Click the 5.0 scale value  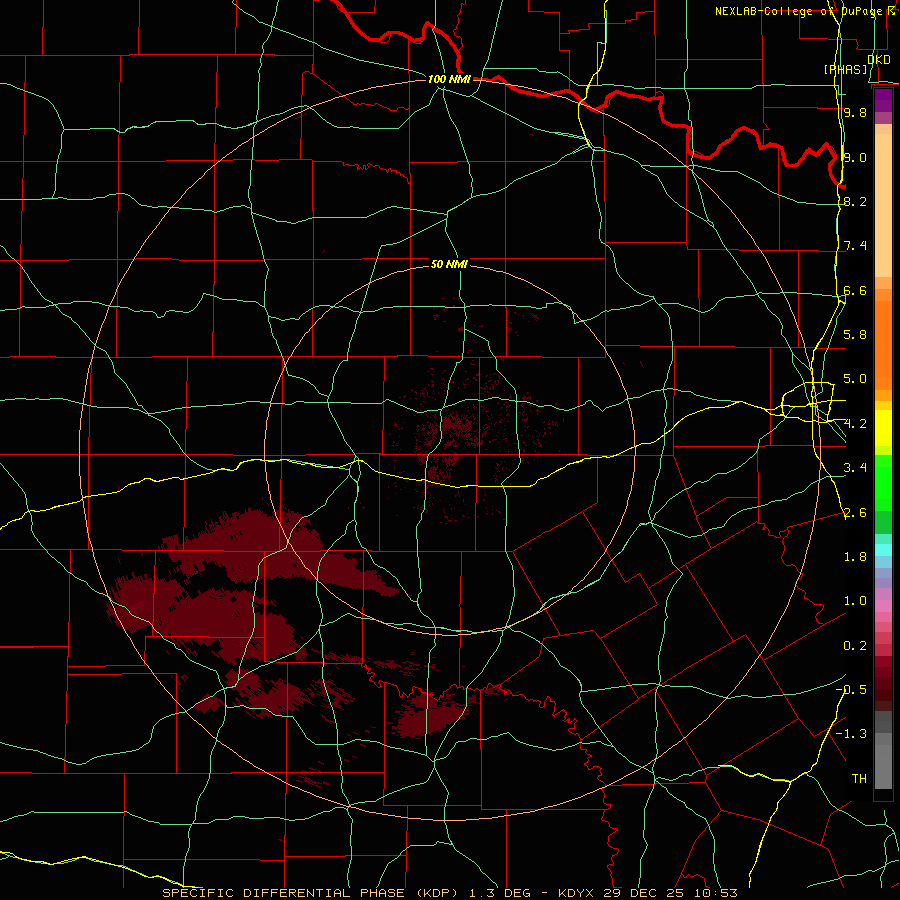coord(855,379)
